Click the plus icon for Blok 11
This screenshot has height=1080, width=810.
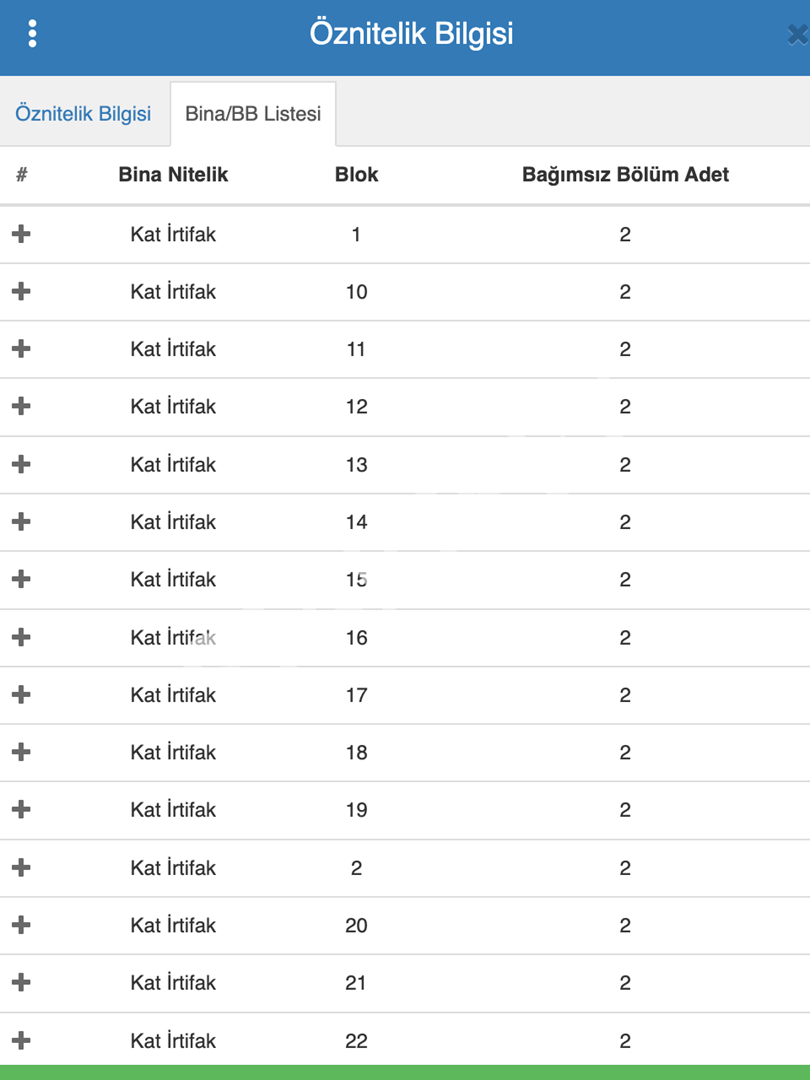point(21,349)
